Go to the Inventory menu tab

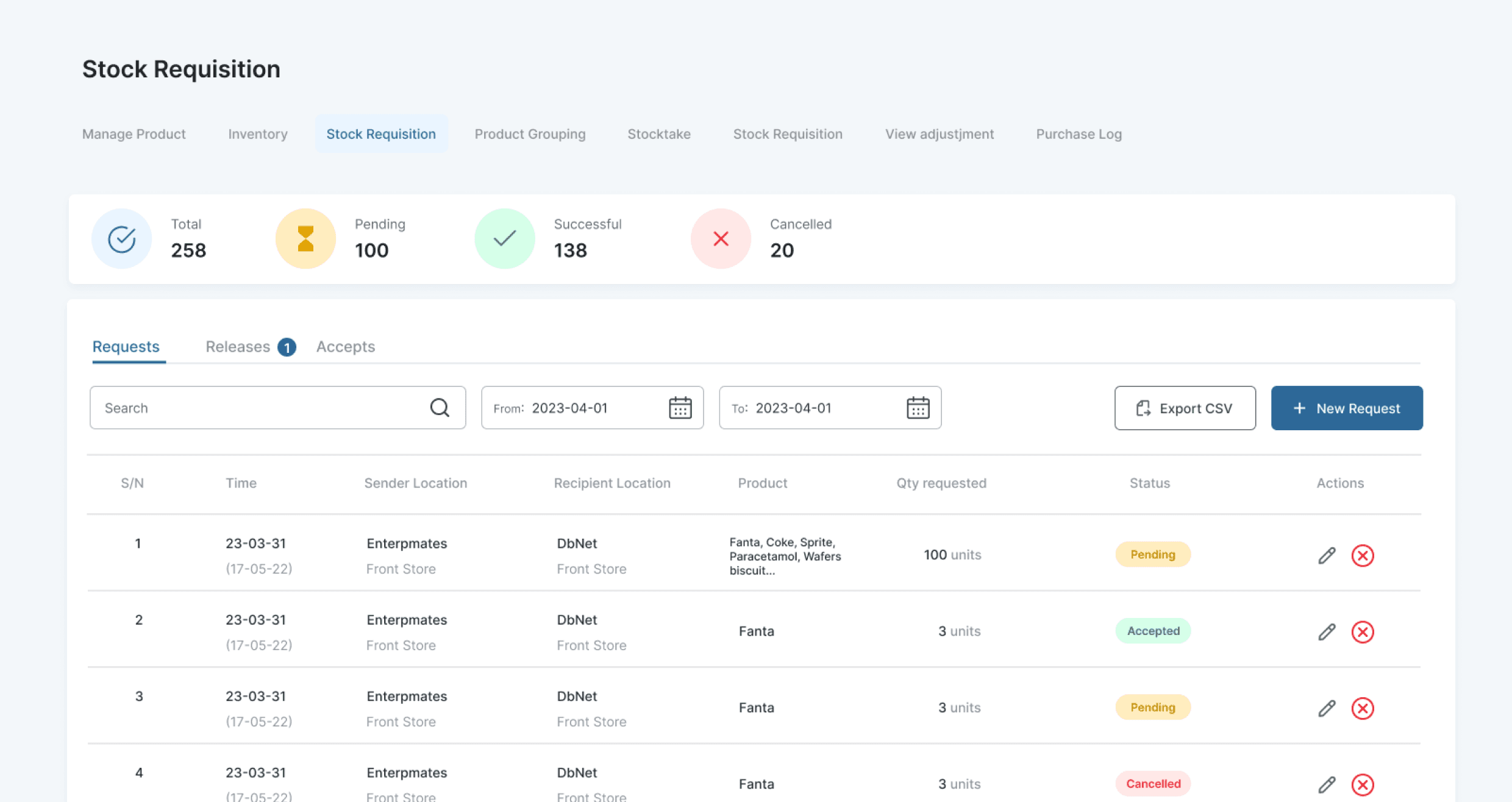(x=257, y=134)
